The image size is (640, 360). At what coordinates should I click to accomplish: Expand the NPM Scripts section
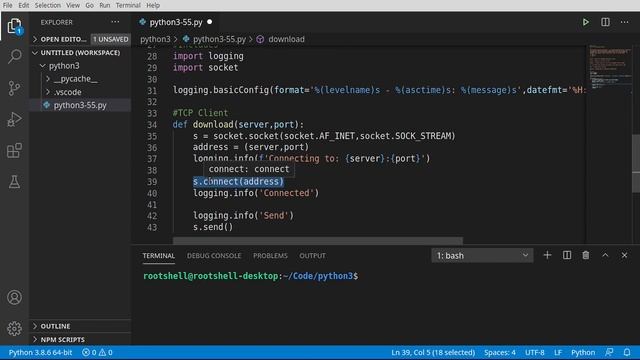click(80, 340)
